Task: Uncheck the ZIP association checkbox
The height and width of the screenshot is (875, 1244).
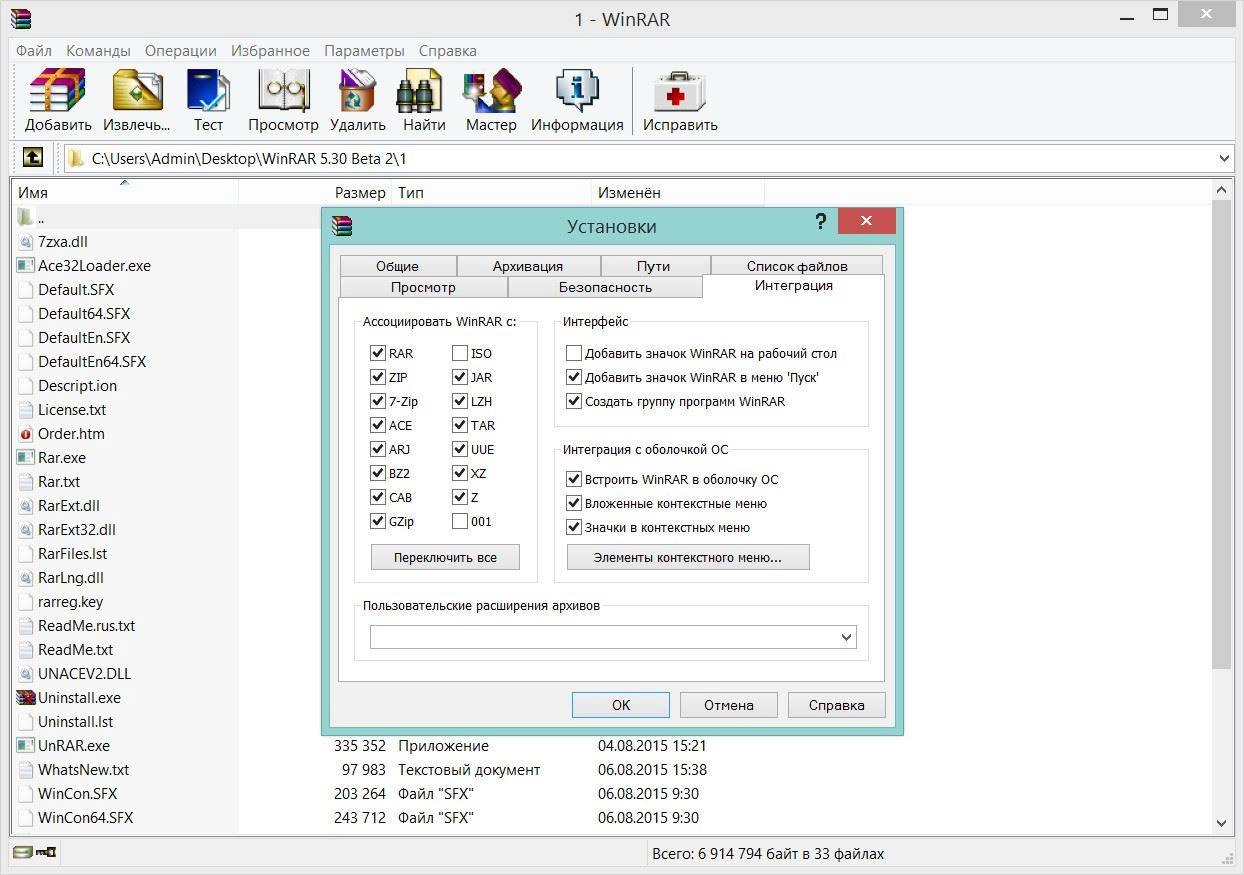Action: click(378, 377)
